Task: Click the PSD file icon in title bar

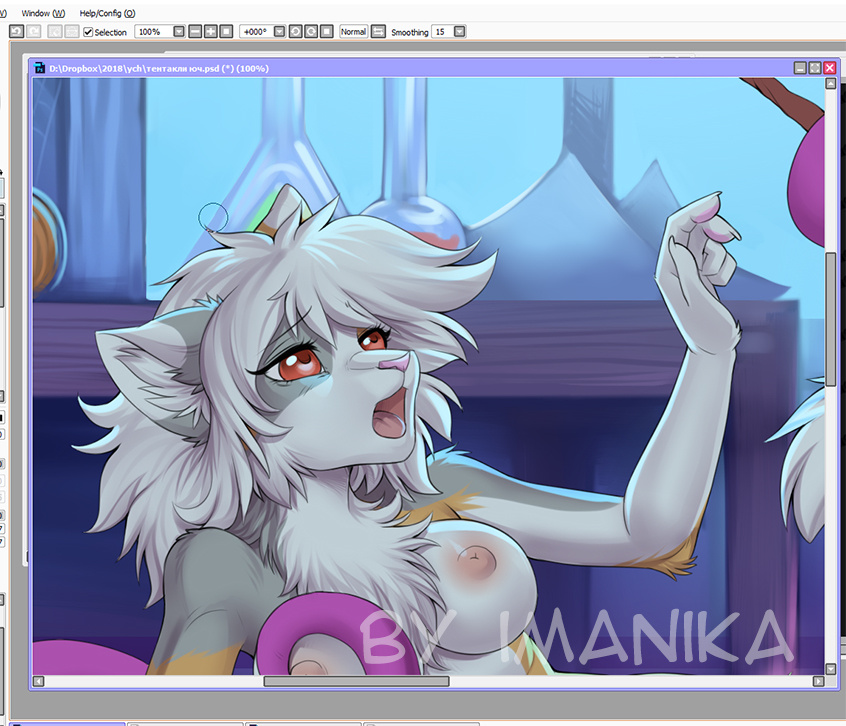Action: click(39, 68)
